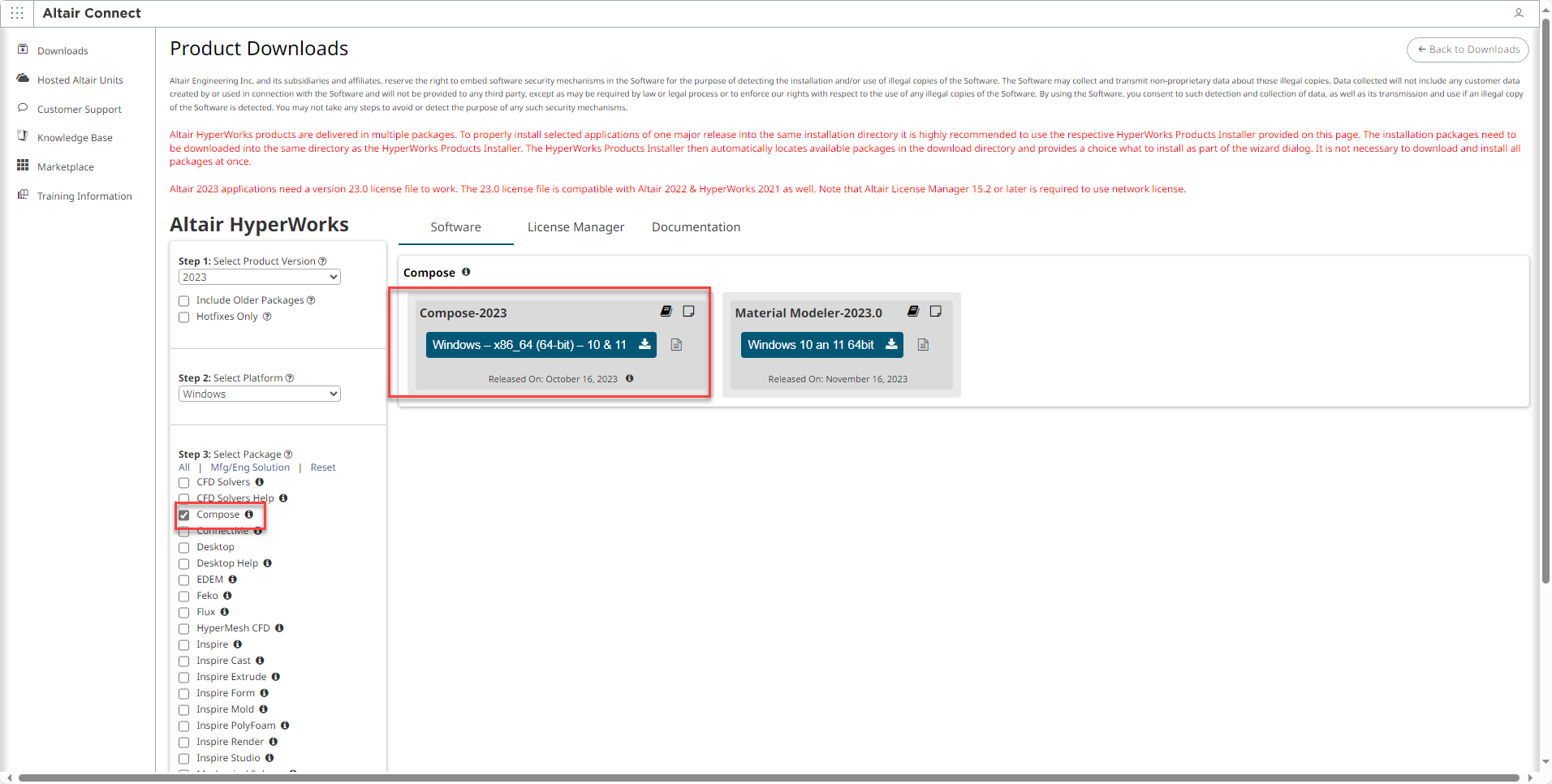The width and height of the screenshot is (1552, 784).
Task: Open the user profile icon top right
Action: pyautogui.click(x=1519, y=13)
